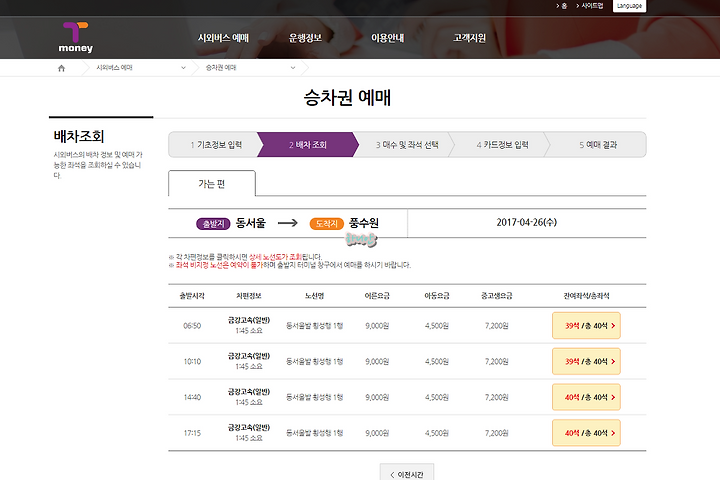This screenshot has height=480, width=720.
Task: Select seats for the 06:50 bus
Action: coord(586,326)
